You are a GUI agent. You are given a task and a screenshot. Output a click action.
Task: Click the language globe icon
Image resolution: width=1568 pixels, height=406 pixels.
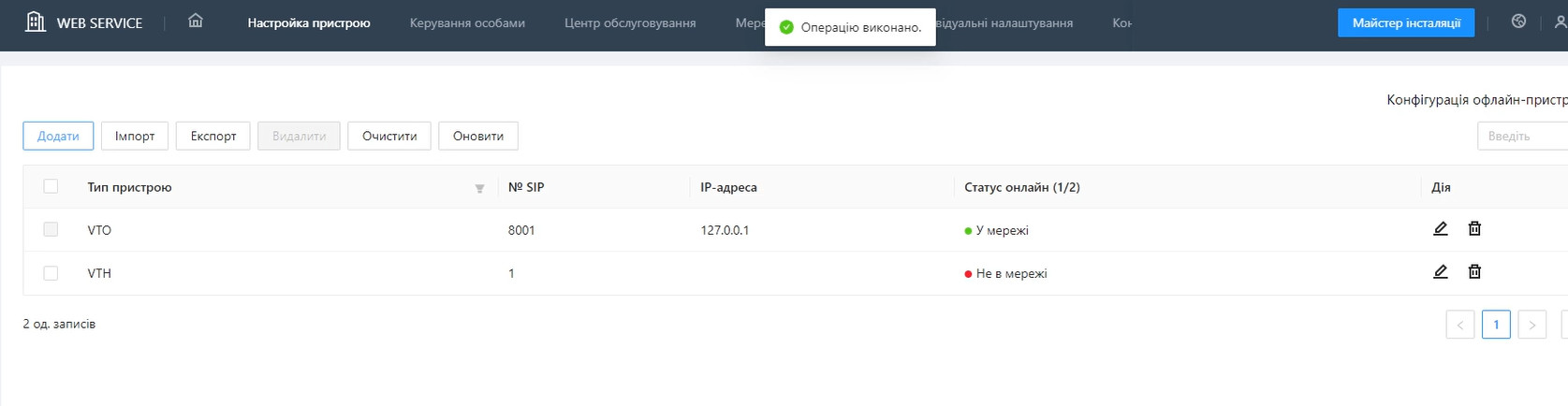pos(1518,22)
